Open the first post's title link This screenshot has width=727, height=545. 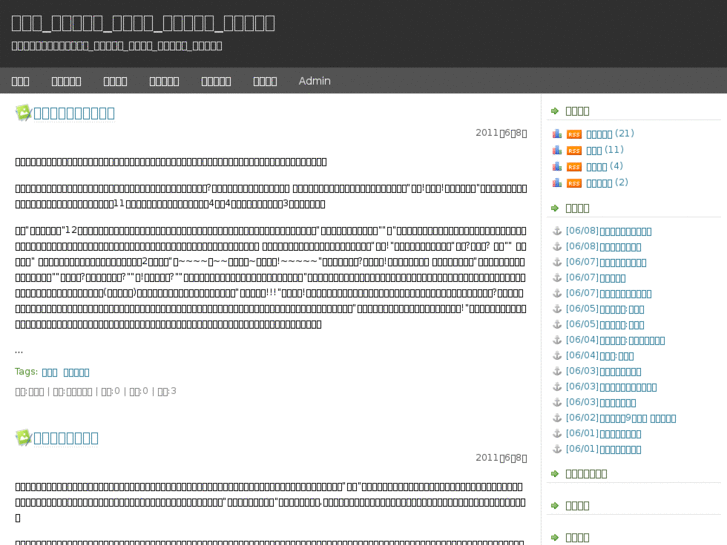pyautogui.click(x=74, y=113)
